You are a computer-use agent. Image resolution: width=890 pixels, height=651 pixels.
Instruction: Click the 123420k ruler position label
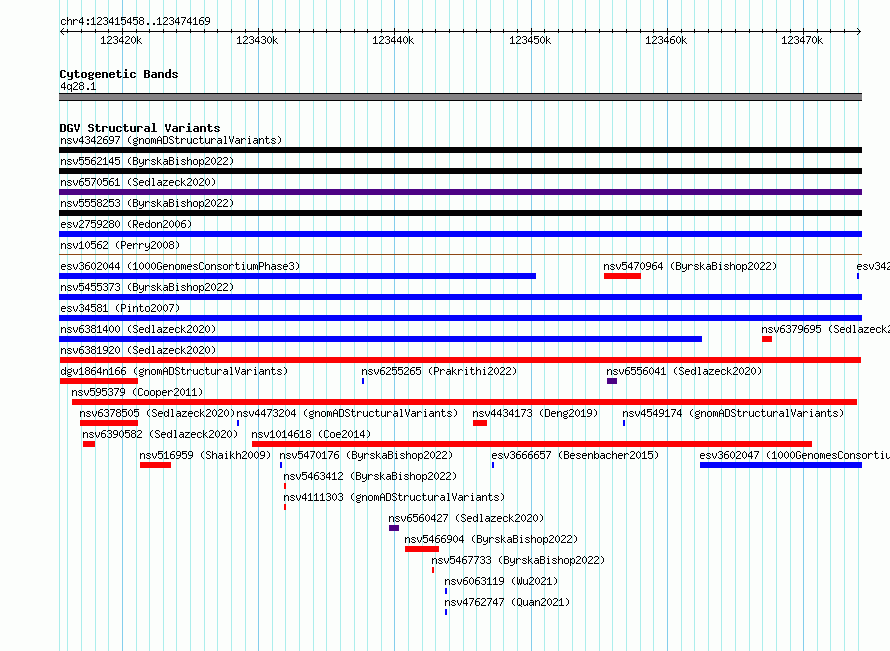tap(121, 40)
